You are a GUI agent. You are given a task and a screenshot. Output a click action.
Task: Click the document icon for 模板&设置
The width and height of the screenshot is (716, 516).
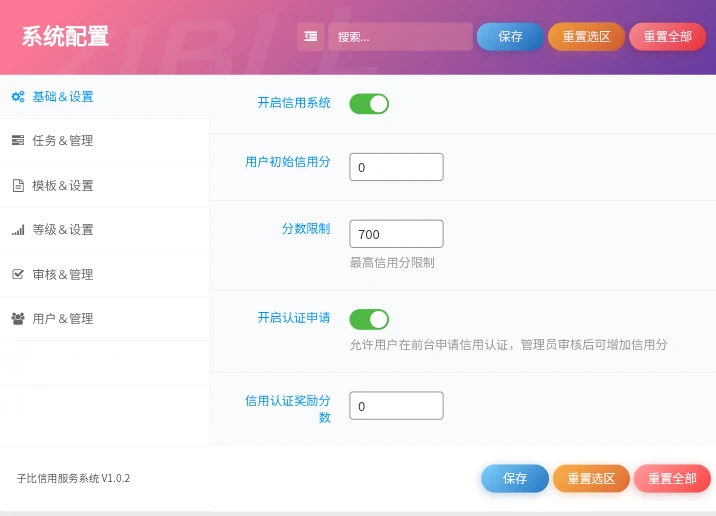point(18,185)
